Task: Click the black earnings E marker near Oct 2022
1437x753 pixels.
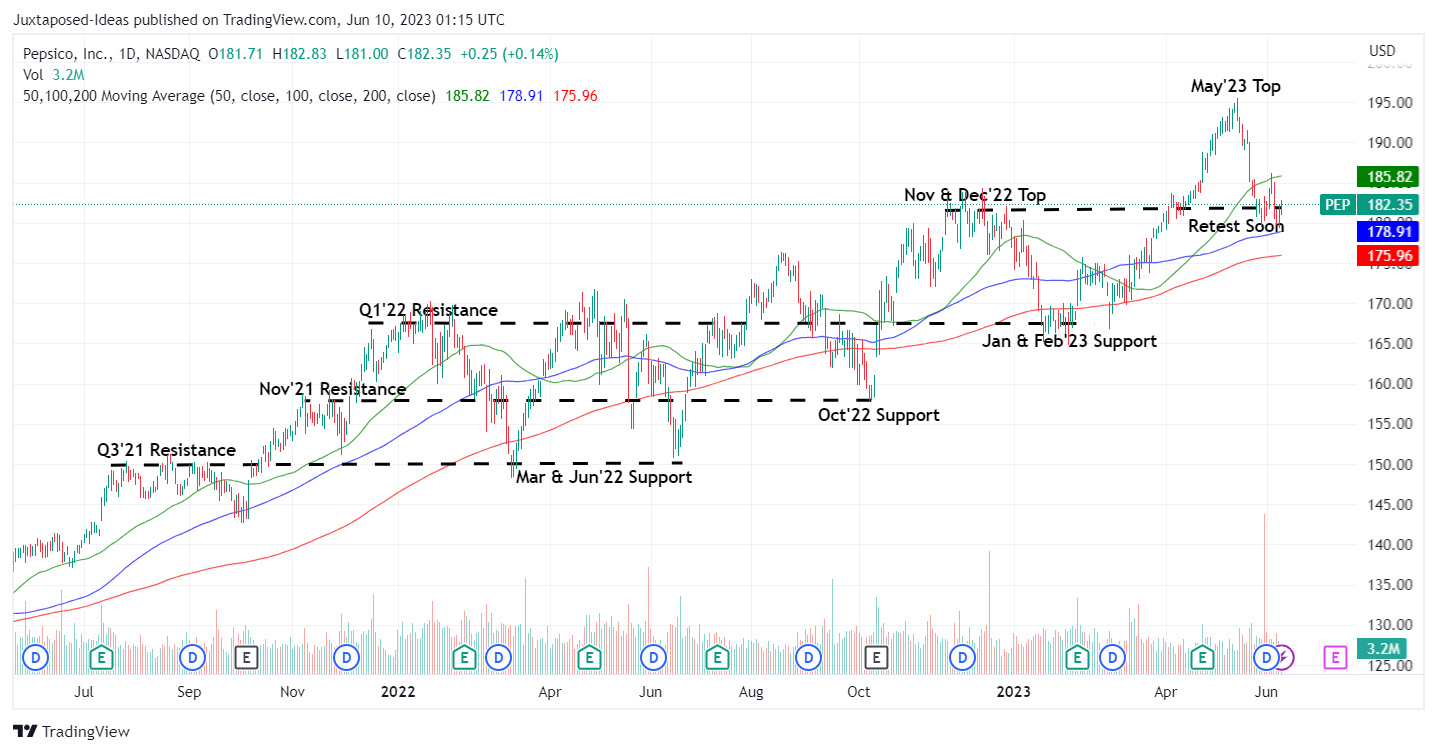Action: pyautogui.click(x=876, y=657)
